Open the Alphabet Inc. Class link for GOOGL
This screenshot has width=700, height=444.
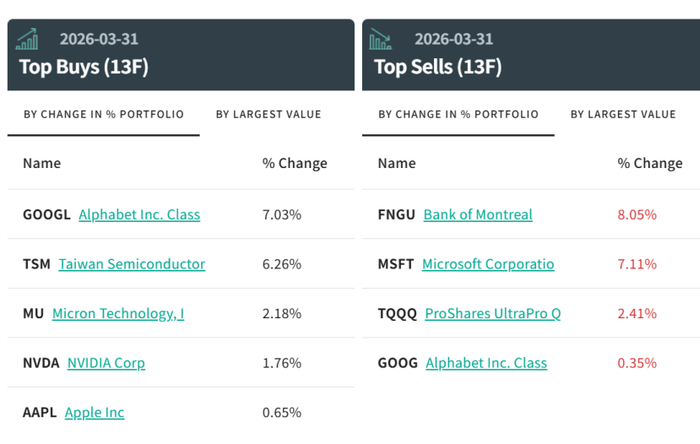tap(139, 214)
